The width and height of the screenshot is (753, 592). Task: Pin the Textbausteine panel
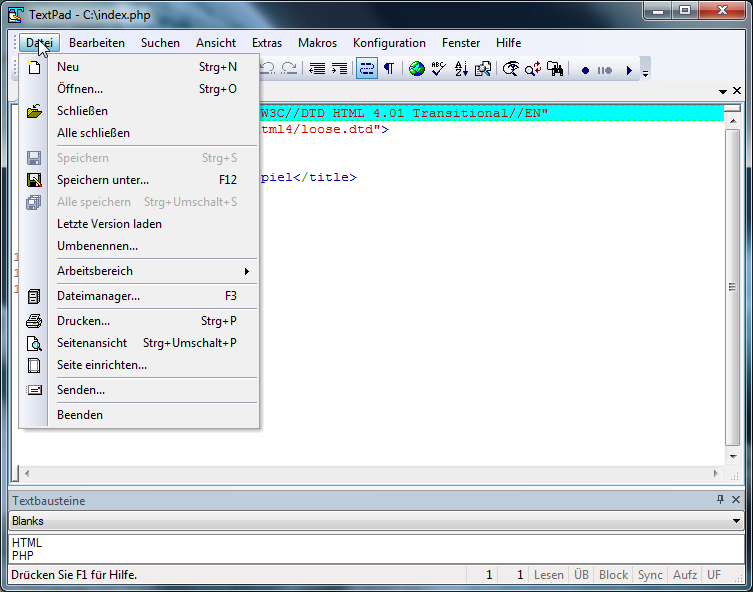pyautogui.click(x=720, y=499)
